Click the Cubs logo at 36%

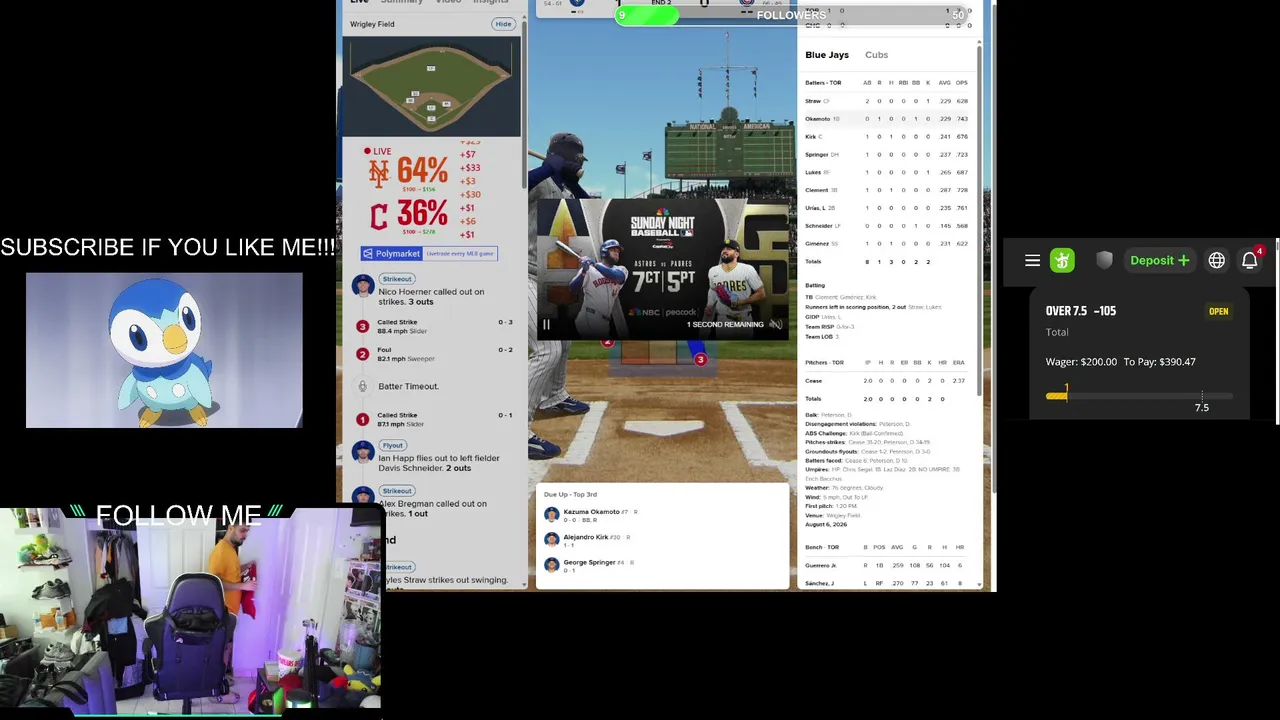379,216
